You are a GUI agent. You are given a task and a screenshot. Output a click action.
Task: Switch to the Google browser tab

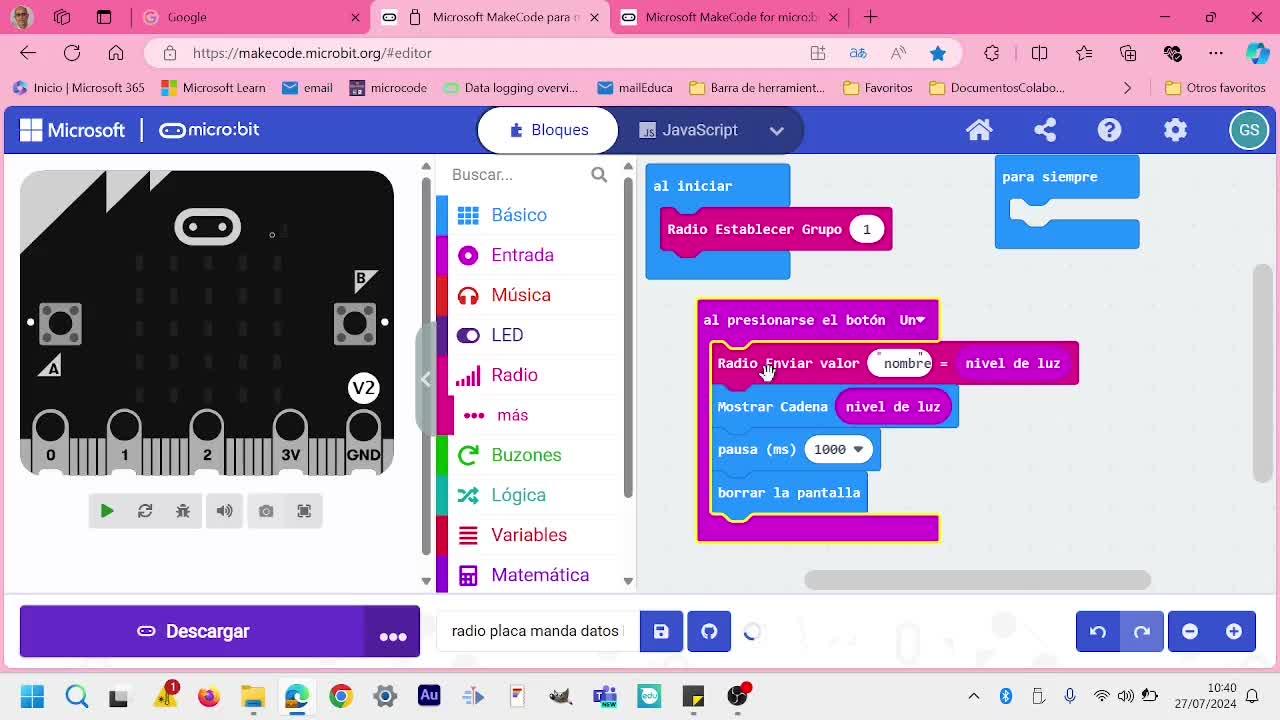[250, 17]
